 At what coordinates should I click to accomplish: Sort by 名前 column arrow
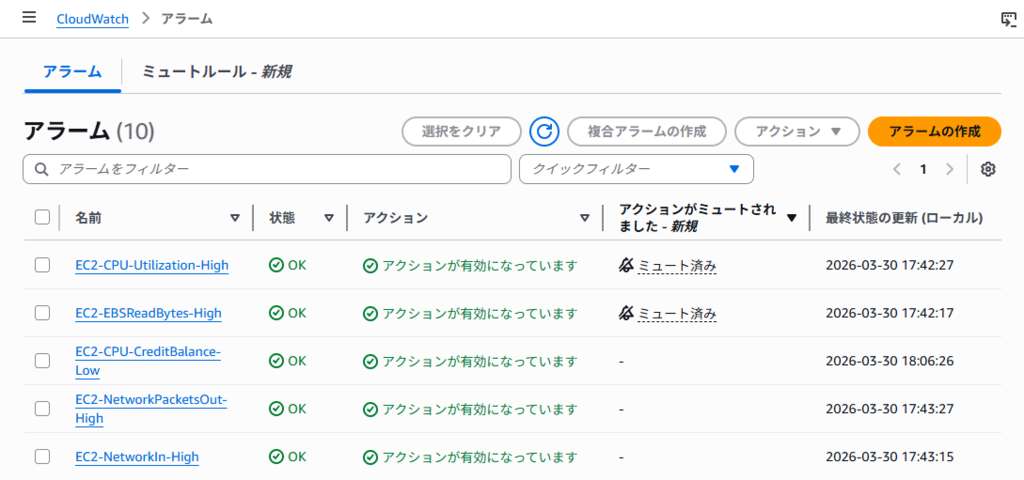pos(235,218)
